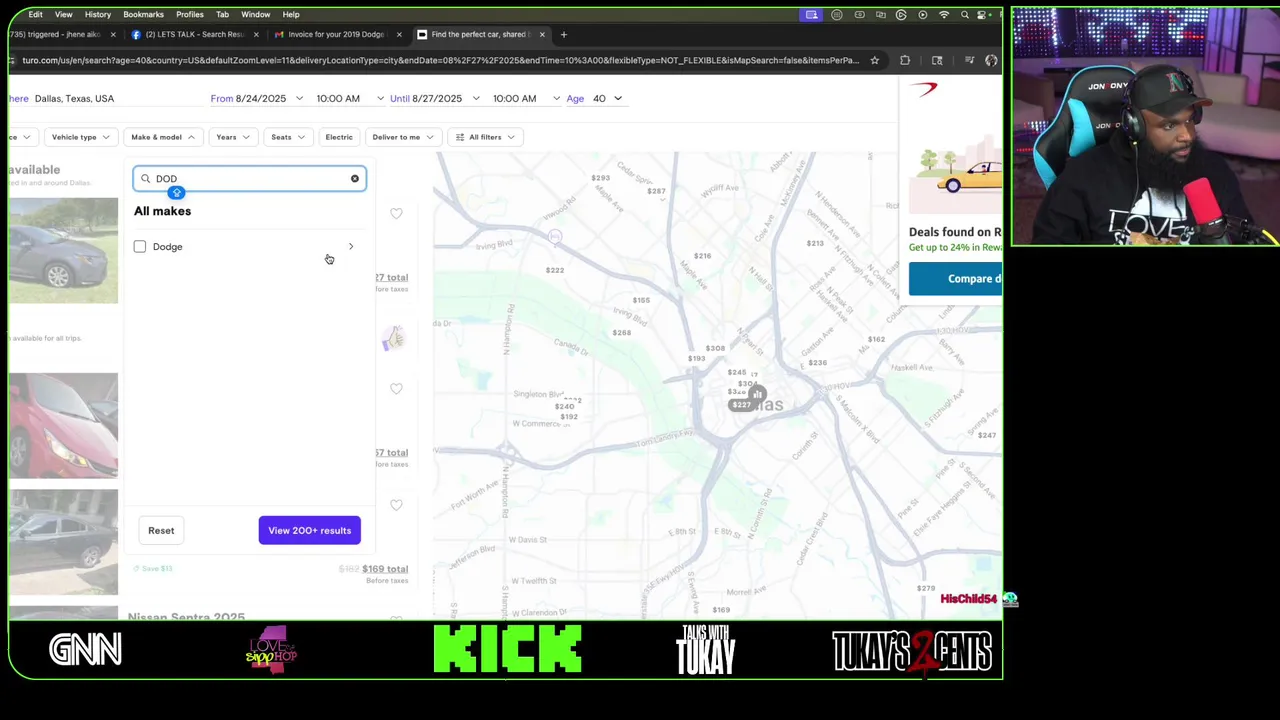The width and height of the screenshot is (1280, 720).
Task: Expand Dodge models with the right chevron
Action: (350, 246)
